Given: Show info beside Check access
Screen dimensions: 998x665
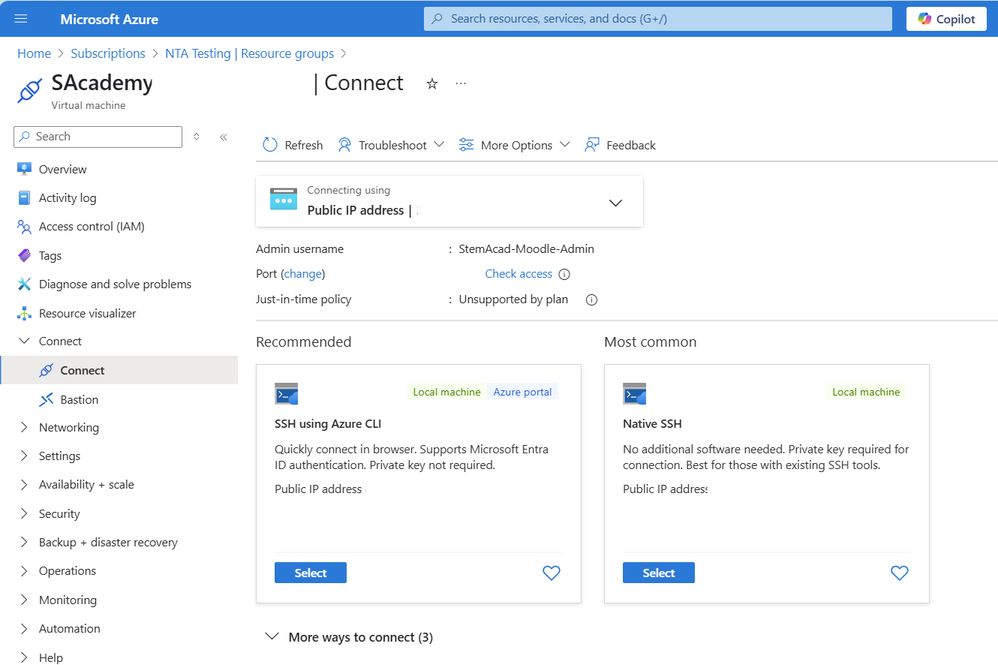Looking at the screenshot, I should point(565,274).
